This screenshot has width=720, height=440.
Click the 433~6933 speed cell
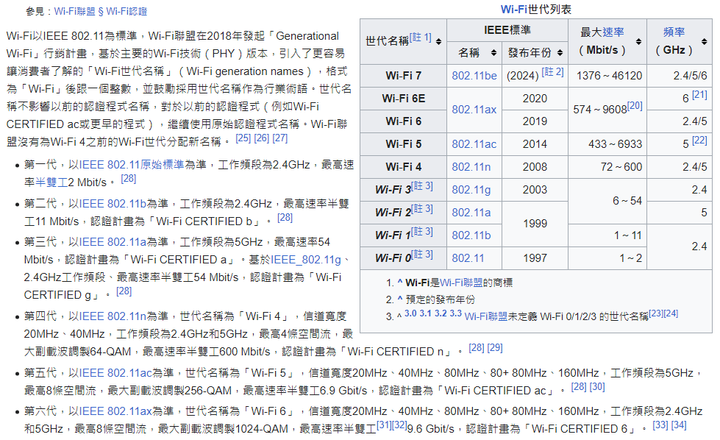(608, 144)
